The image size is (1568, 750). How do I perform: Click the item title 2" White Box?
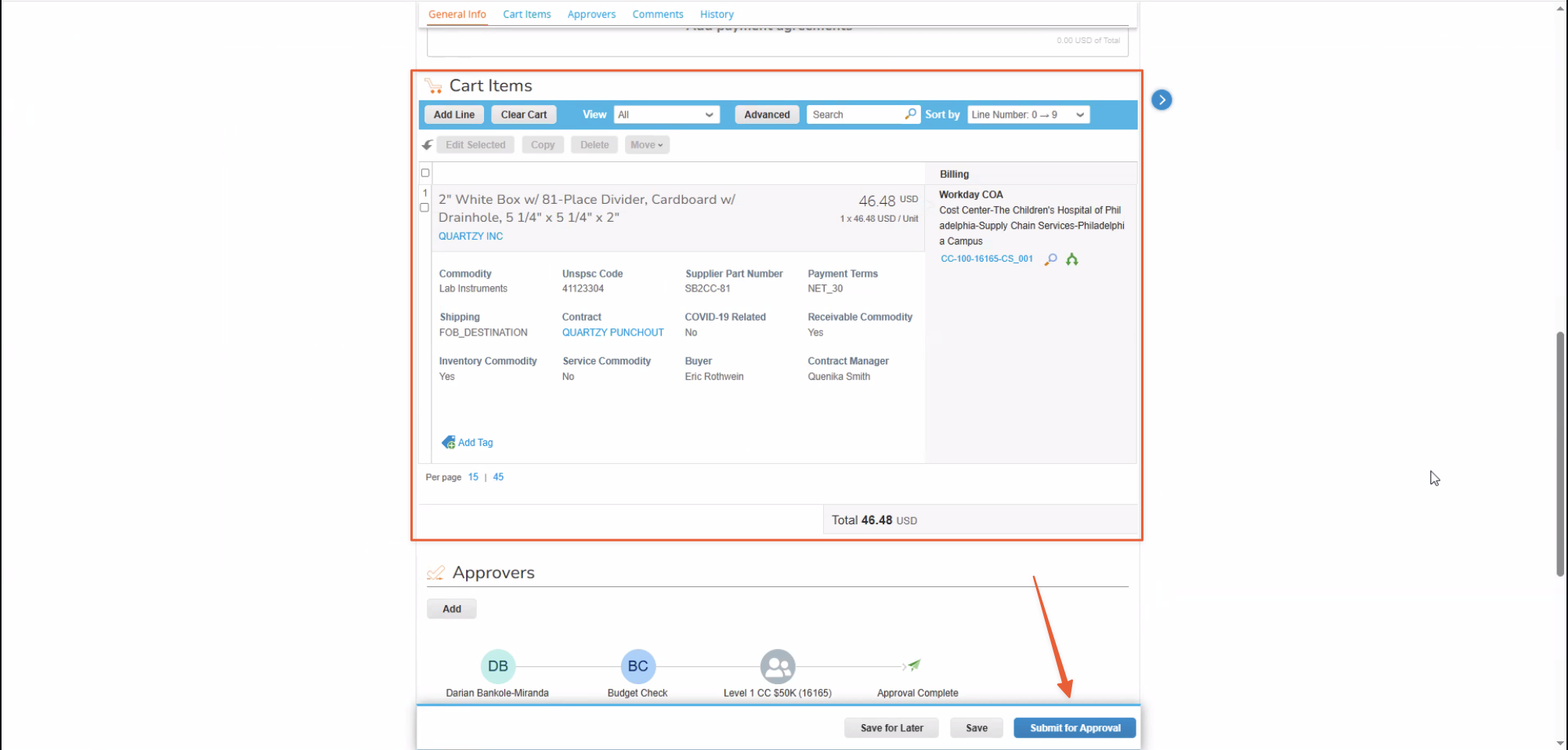(587, 208)
